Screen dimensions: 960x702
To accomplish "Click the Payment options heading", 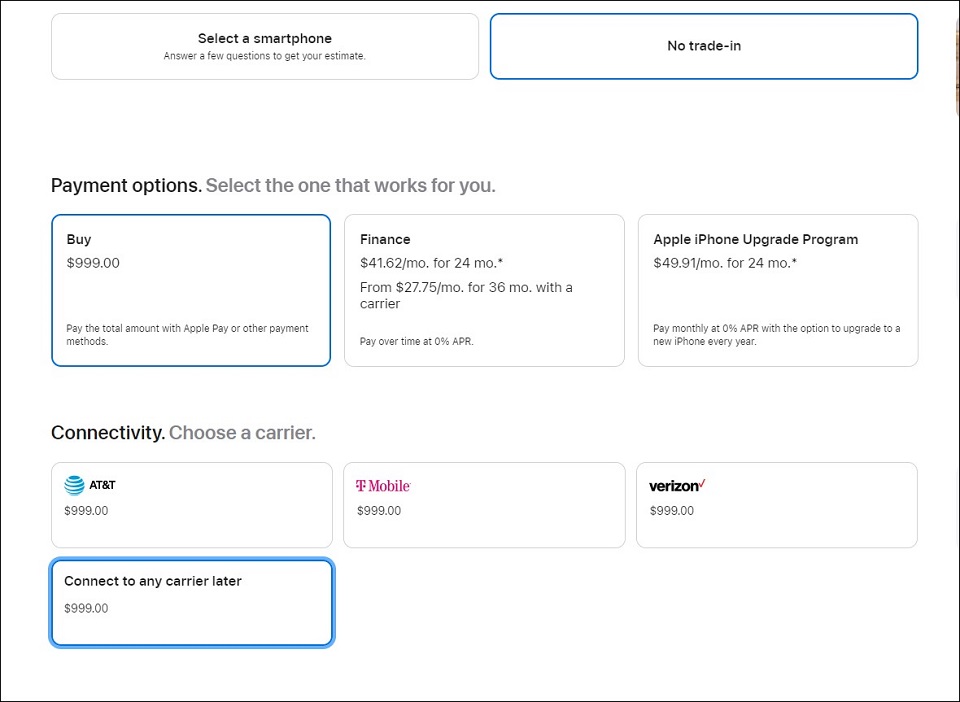I will (x=126, y=185).
